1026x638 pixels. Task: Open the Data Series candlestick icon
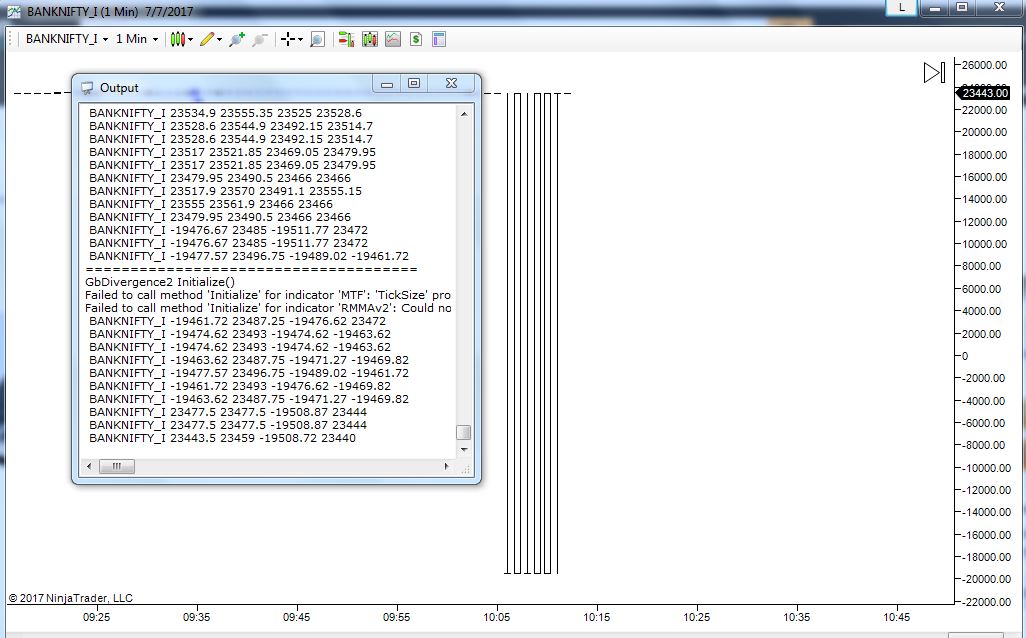[x=370, y=39]
